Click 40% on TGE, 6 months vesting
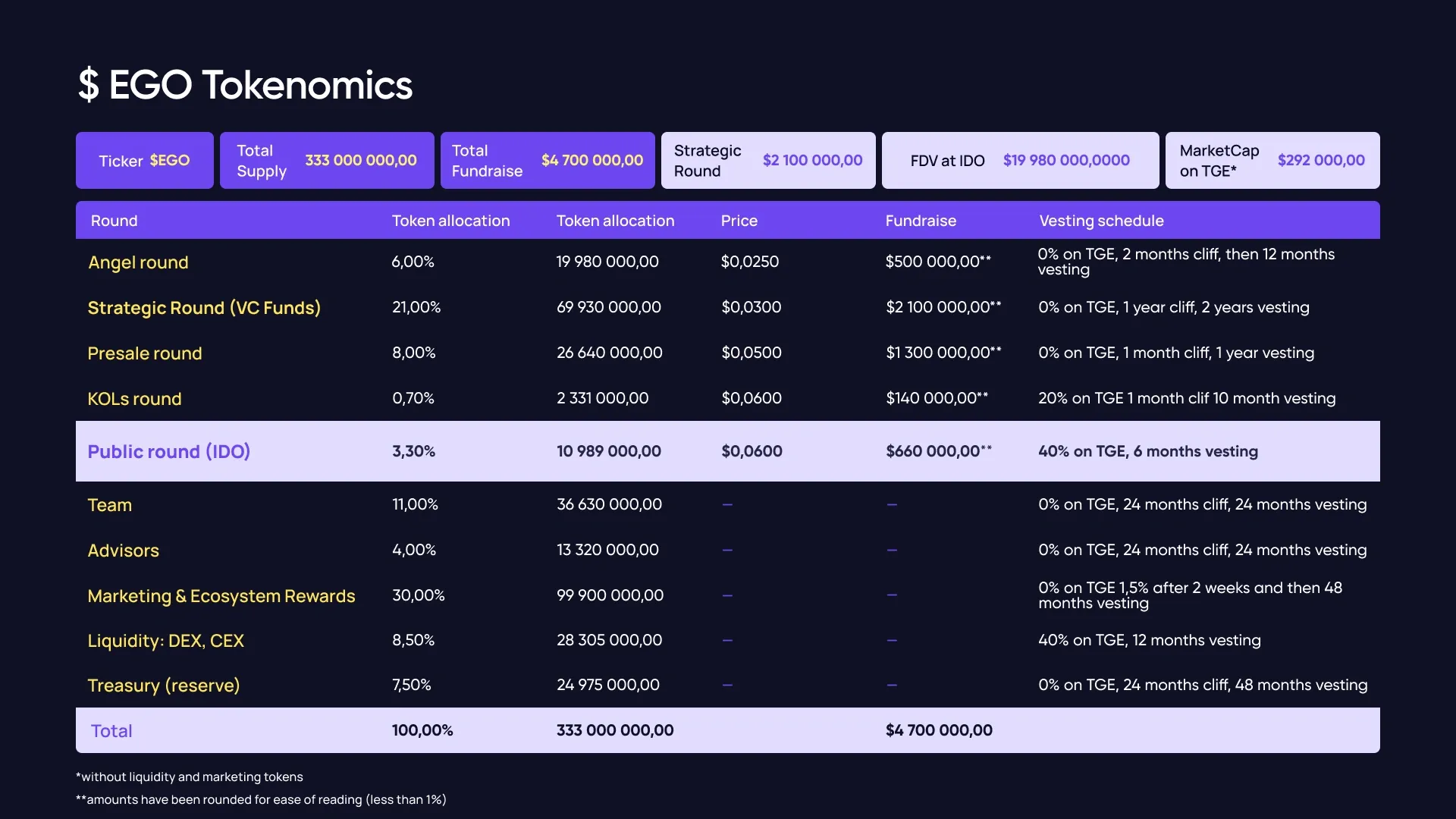 click(x=1148, y=451)
